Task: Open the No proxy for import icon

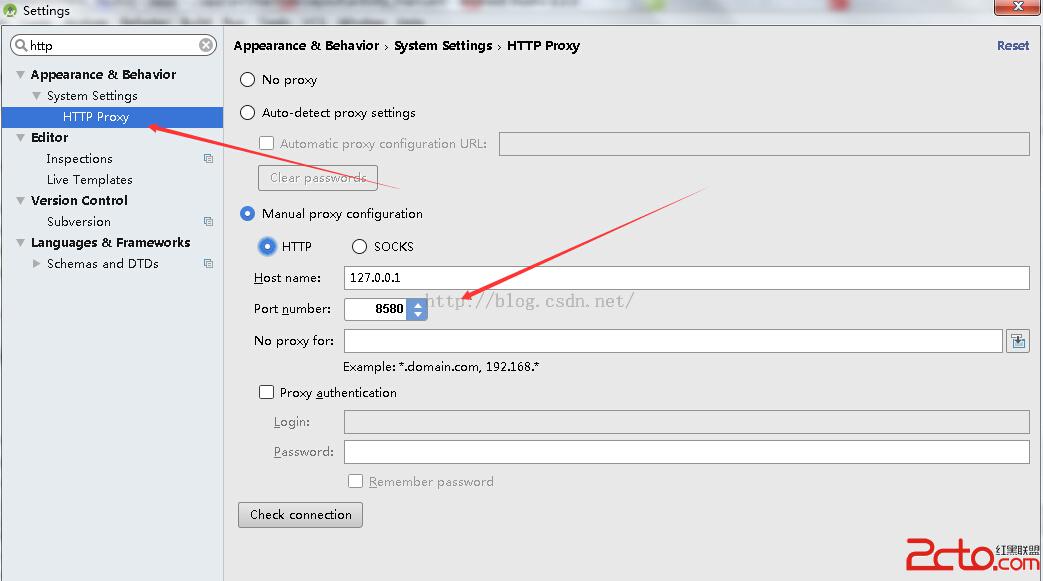Action: coord(1018,341)
